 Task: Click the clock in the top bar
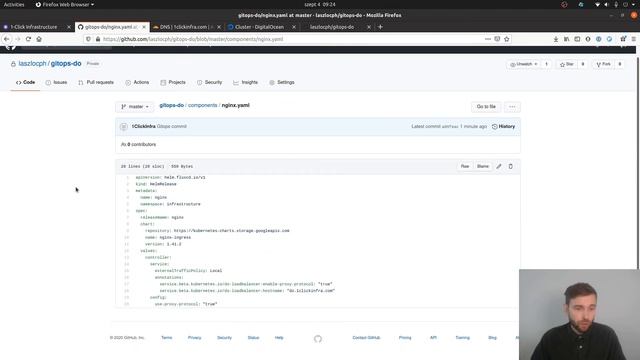(x=320, y=4)
